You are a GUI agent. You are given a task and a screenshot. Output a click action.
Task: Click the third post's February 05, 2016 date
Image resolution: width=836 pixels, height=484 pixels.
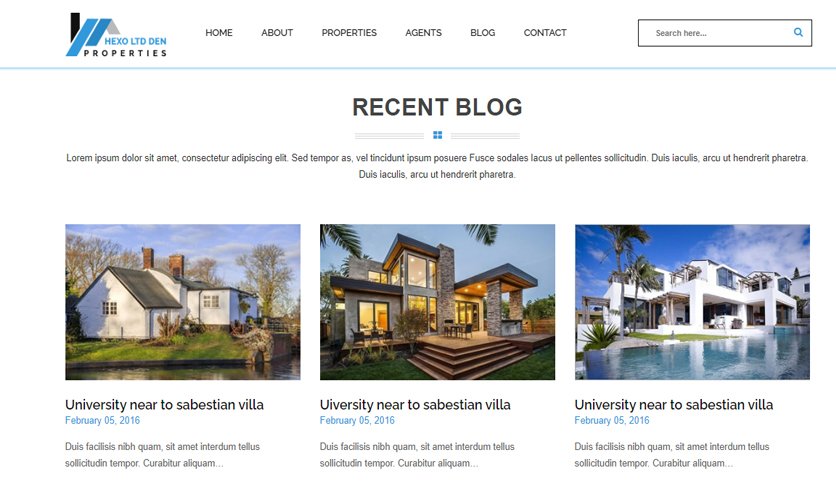click(612, 421)
